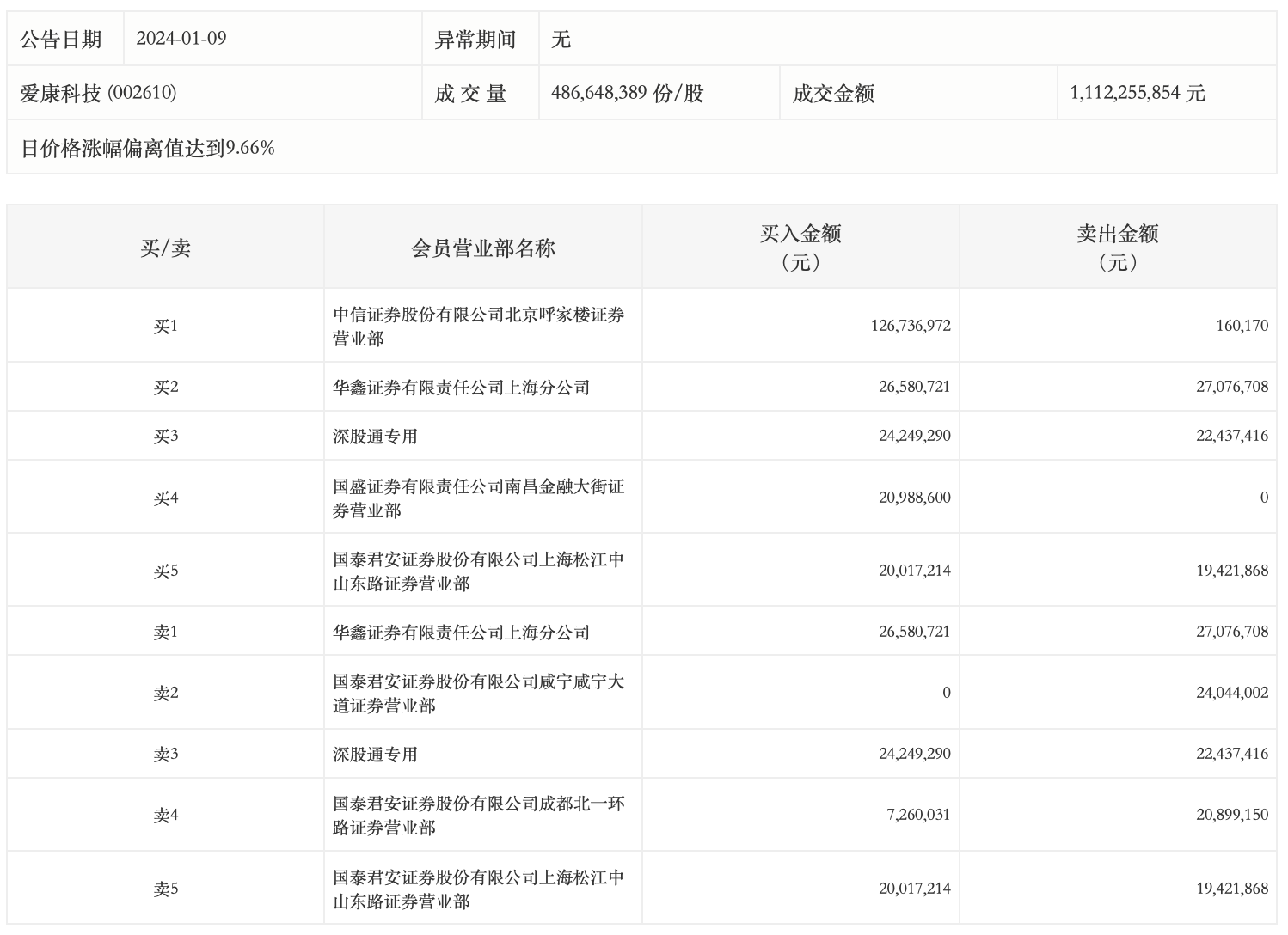The image size is (1288, 935).
Task: Select the stock name 爱康科技 (002610)
Action: (x=98, y=93)
